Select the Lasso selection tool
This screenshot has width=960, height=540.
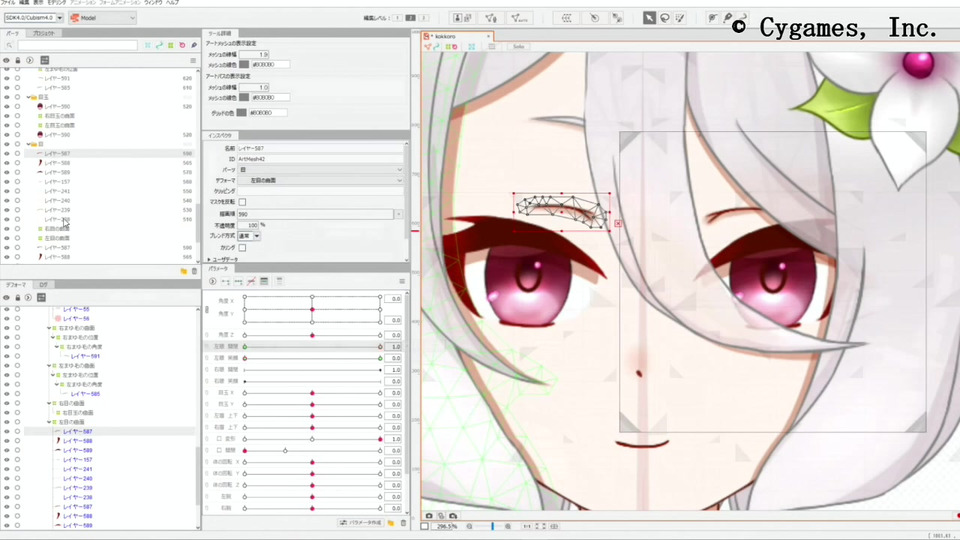click(665, 18)
